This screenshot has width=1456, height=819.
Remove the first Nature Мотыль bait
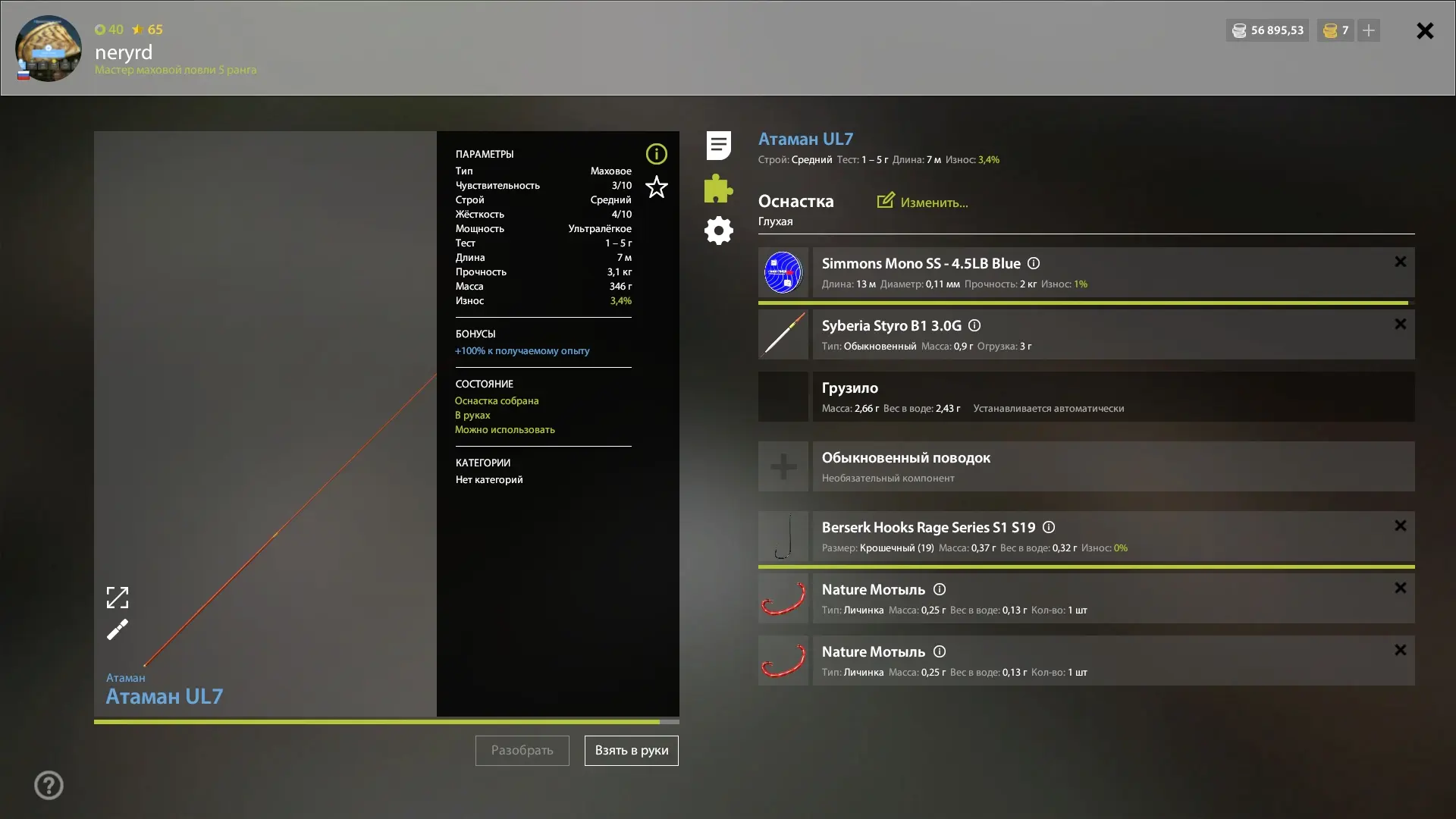pos(1400,588)
